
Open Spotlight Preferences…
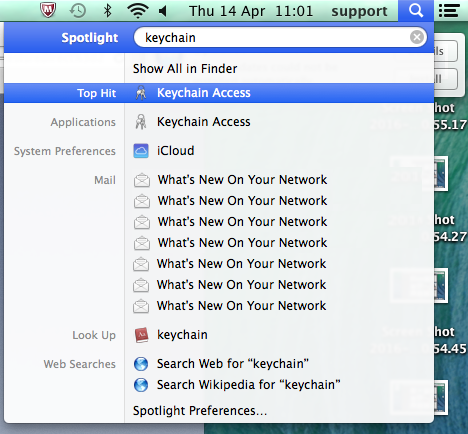click(x=200, y=411)
